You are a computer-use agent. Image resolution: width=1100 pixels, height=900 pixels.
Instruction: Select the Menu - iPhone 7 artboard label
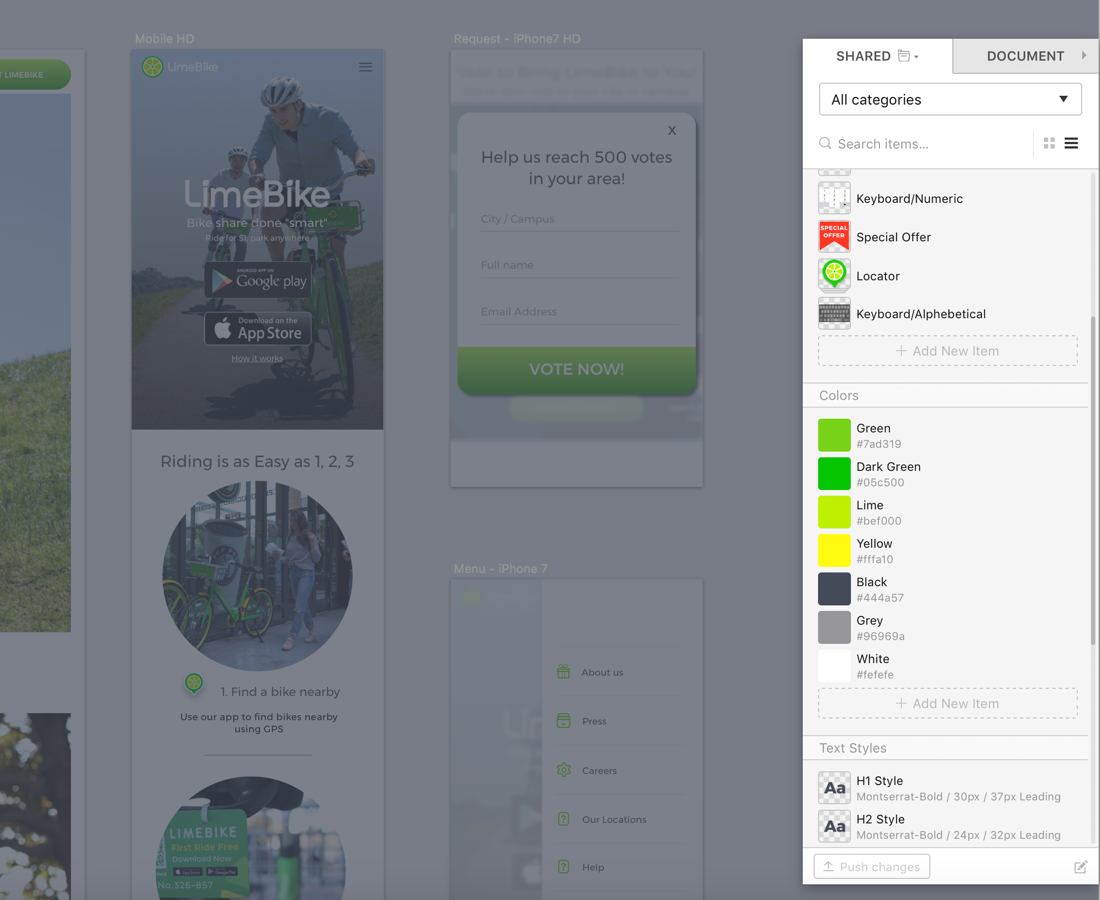[500, 569]
